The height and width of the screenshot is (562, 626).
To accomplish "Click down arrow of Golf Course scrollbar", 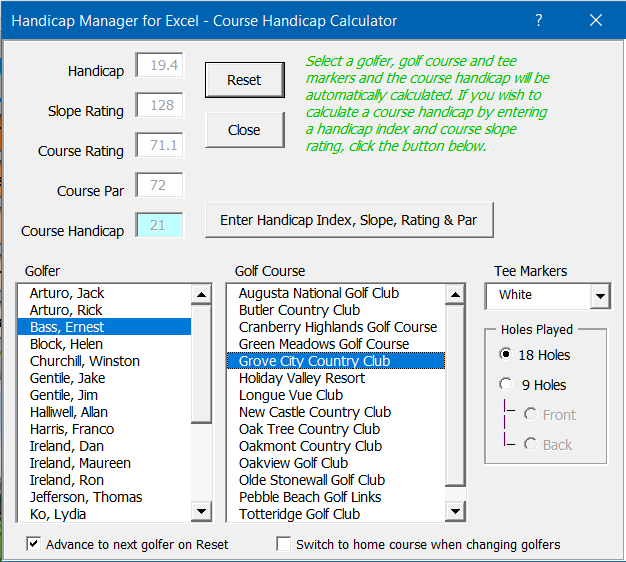I will coord(455,511).
